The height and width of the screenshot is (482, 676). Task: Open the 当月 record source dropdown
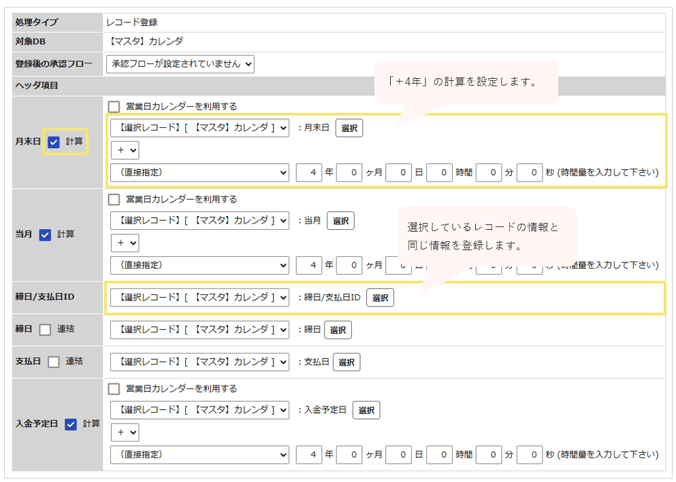[x=200, y=220]
